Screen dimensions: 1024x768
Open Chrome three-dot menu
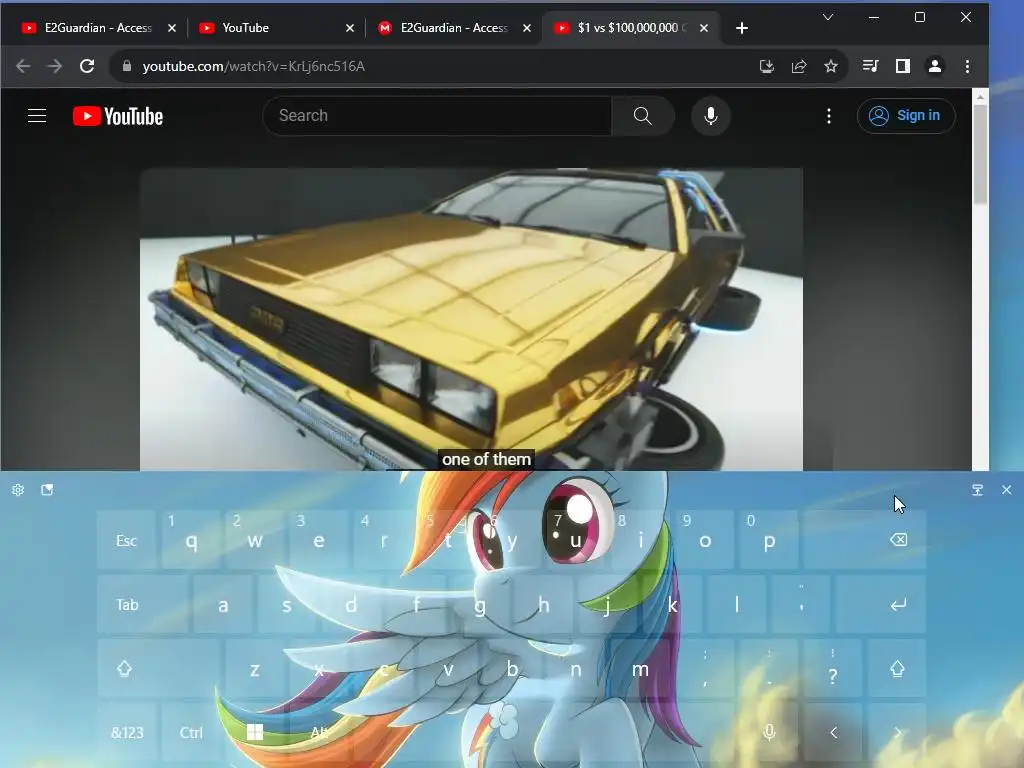coord(967,66)
